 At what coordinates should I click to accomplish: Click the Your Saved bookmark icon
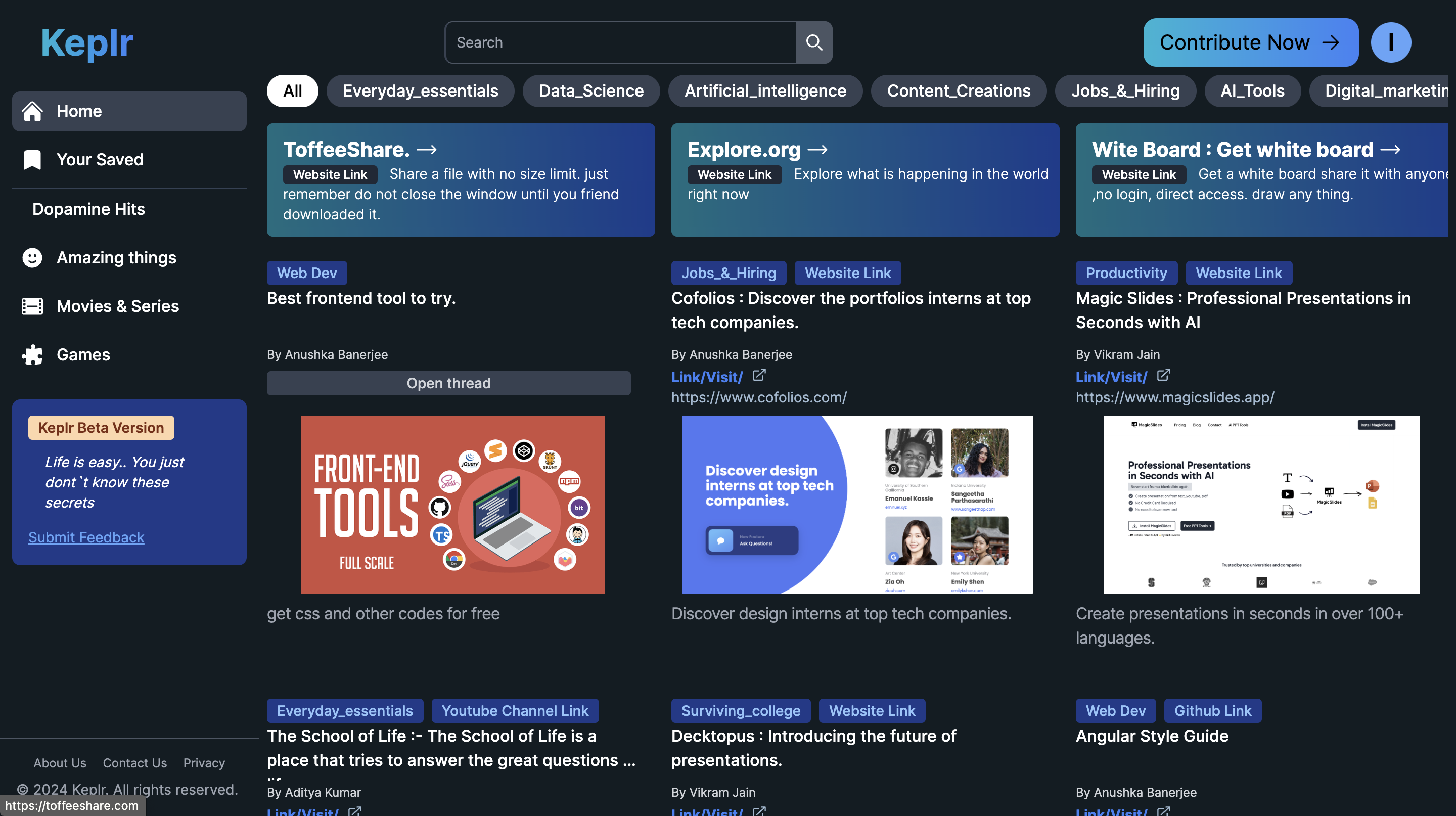32,160
